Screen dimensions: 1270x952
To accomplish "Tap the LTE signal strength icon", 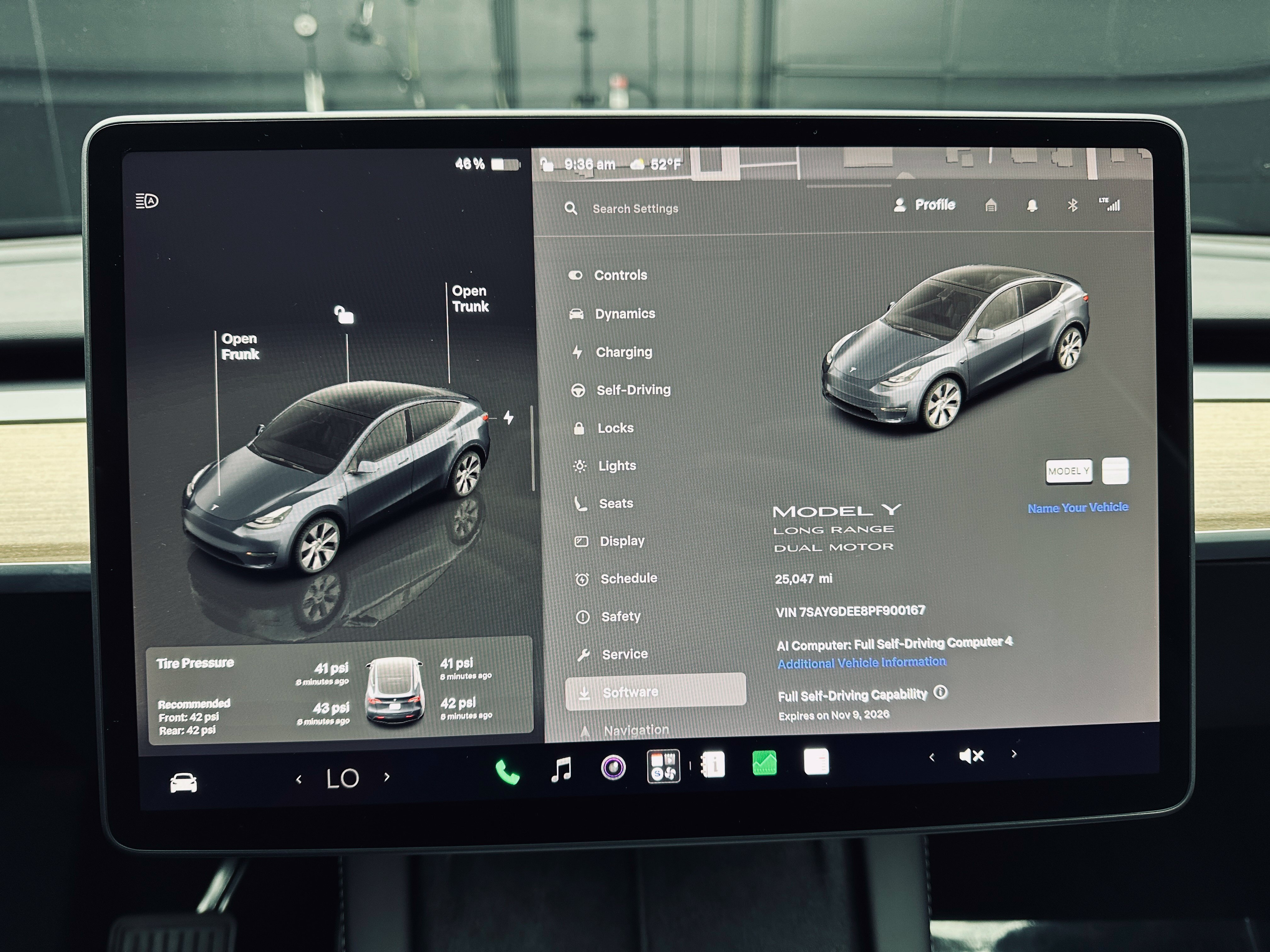I will point(1109,204).
